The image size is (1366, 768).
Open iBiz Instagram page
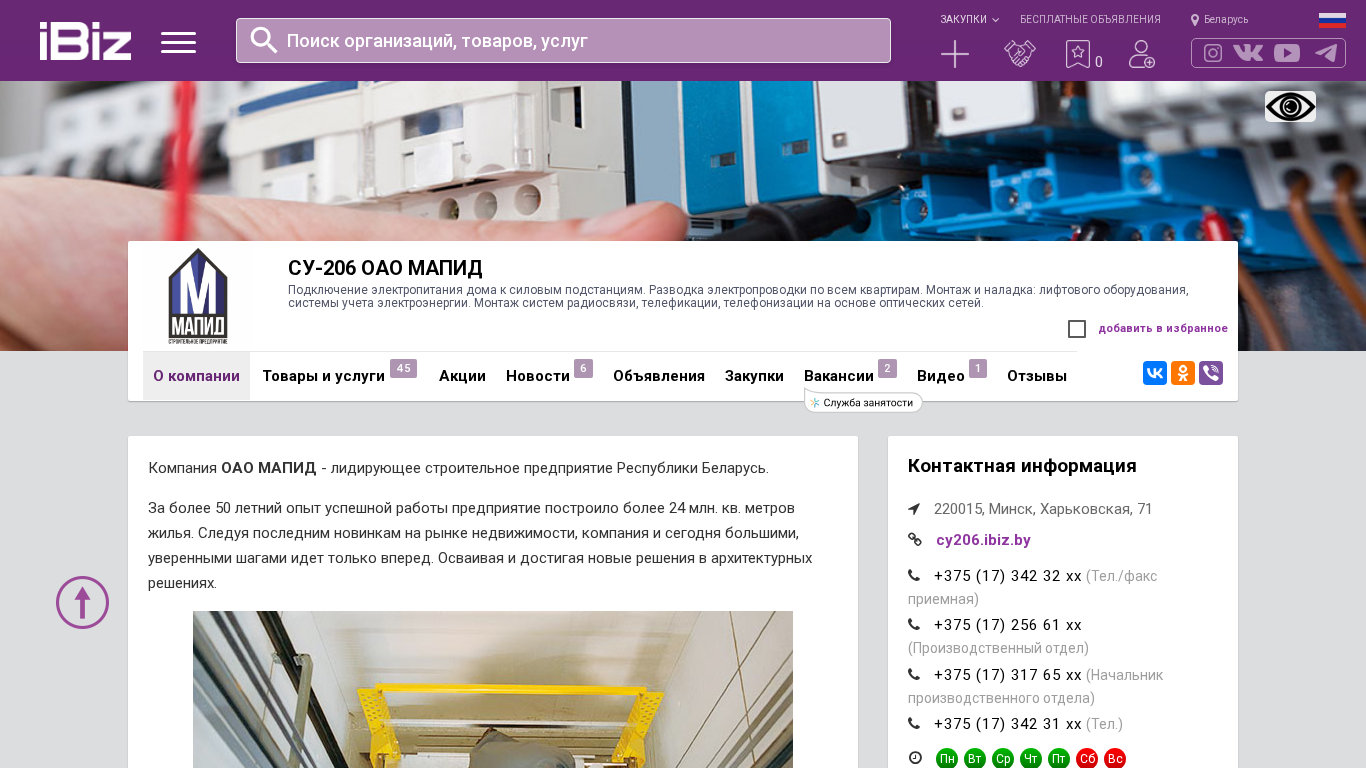(1213, 53)
